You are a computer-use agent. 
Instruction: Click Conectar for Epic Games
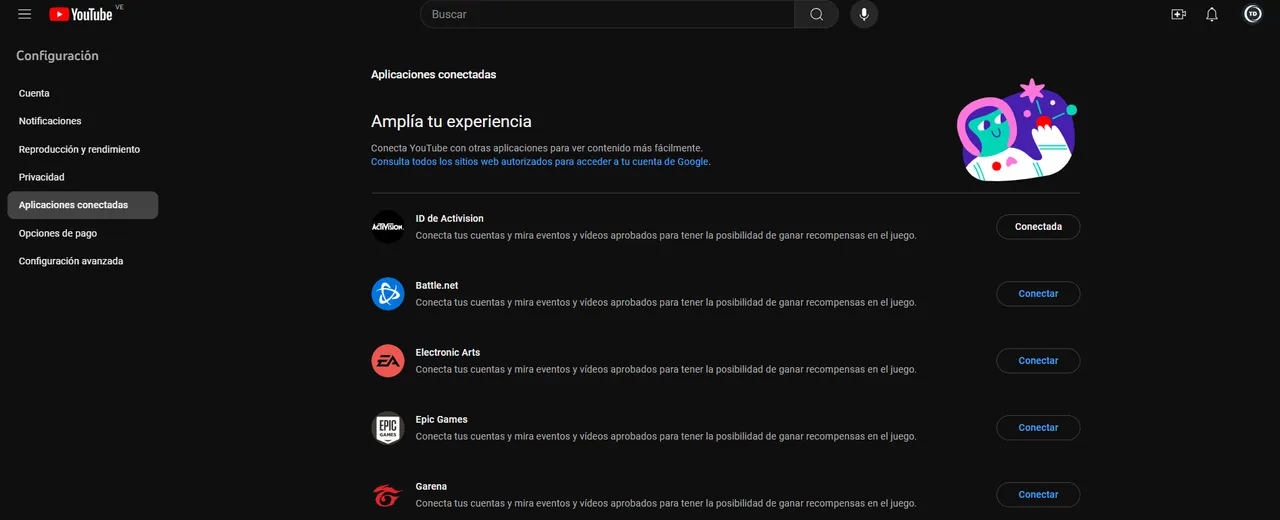(x=1038, y=428)
